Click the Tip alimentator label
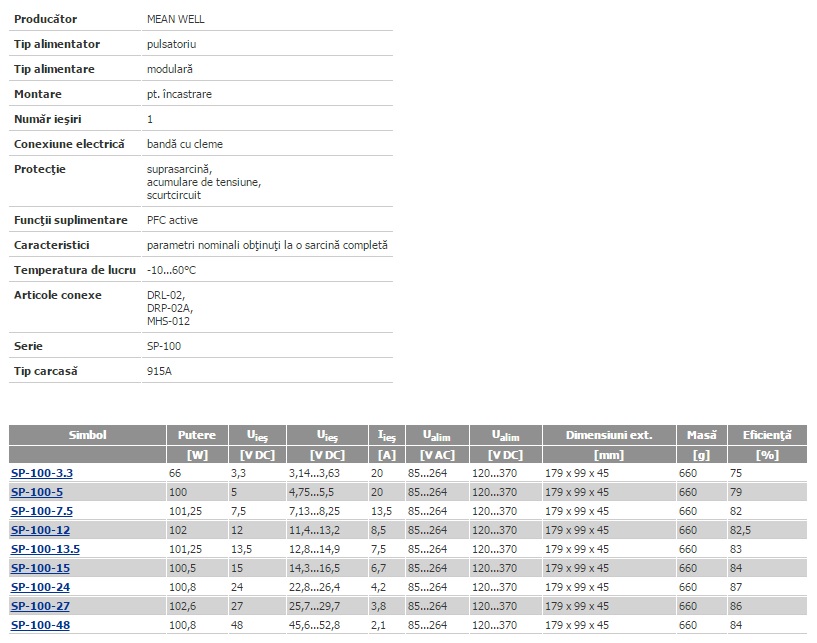Viewport: 817px width, 643px height. (x=57, y=44)
